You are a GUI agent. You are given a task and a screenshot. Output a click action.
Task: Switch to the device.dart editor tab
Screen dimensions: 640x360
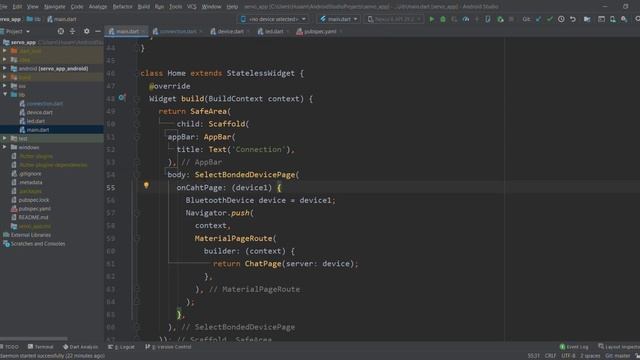pyautogui.click(x=230, y=31)
